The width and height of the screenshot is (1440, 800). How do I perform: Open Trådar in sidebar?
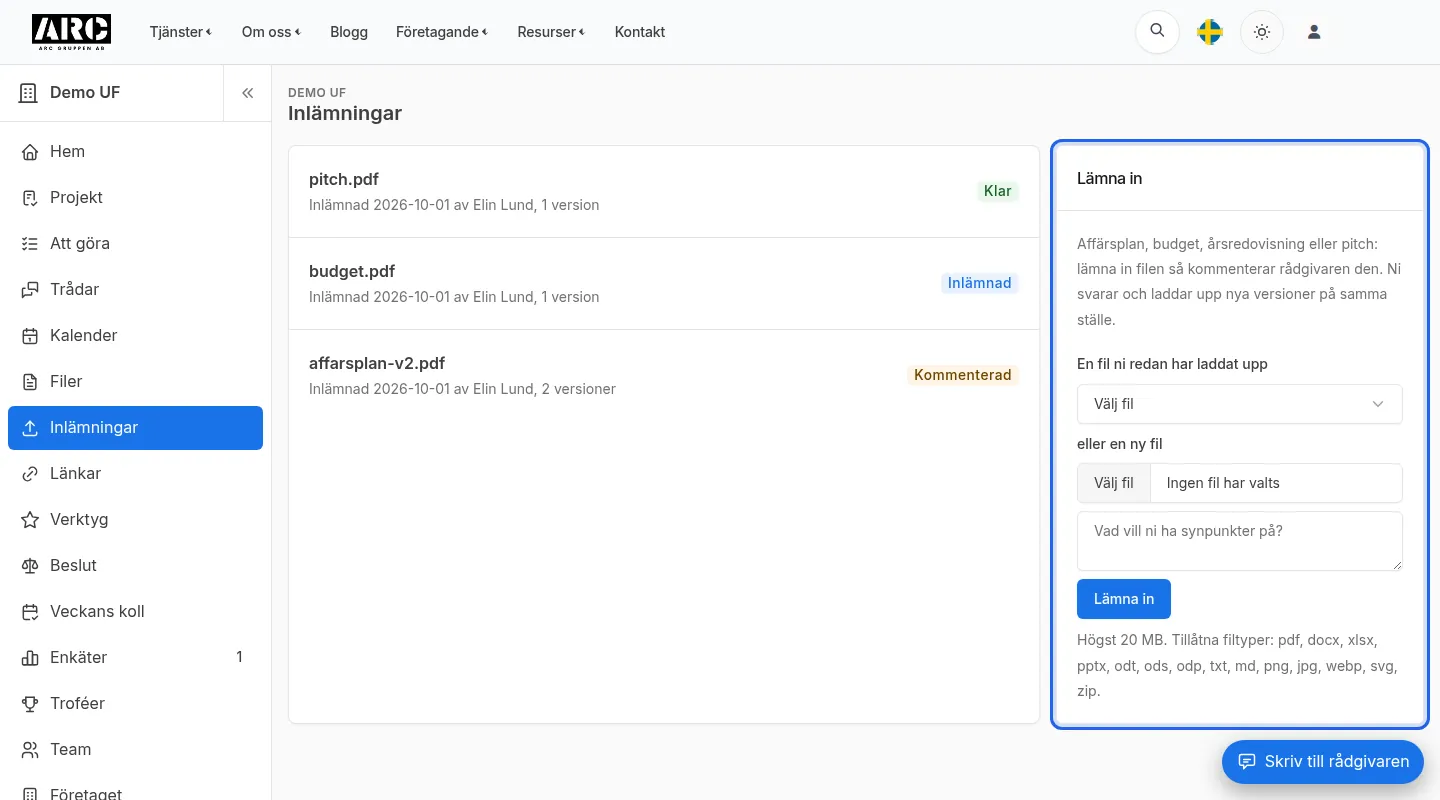[x=135, y=290]
